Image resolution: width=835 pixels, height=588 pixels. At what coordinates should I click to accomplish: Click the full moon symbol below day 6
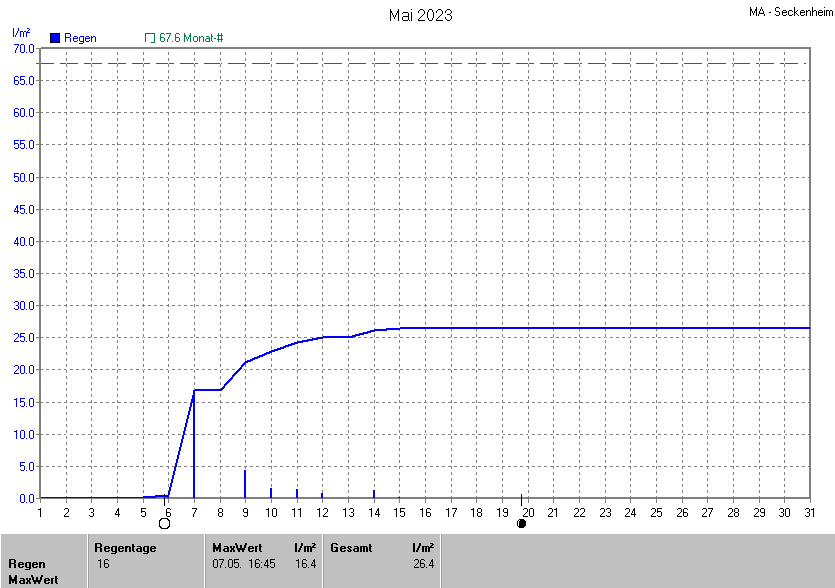click(x=165, y=523)
